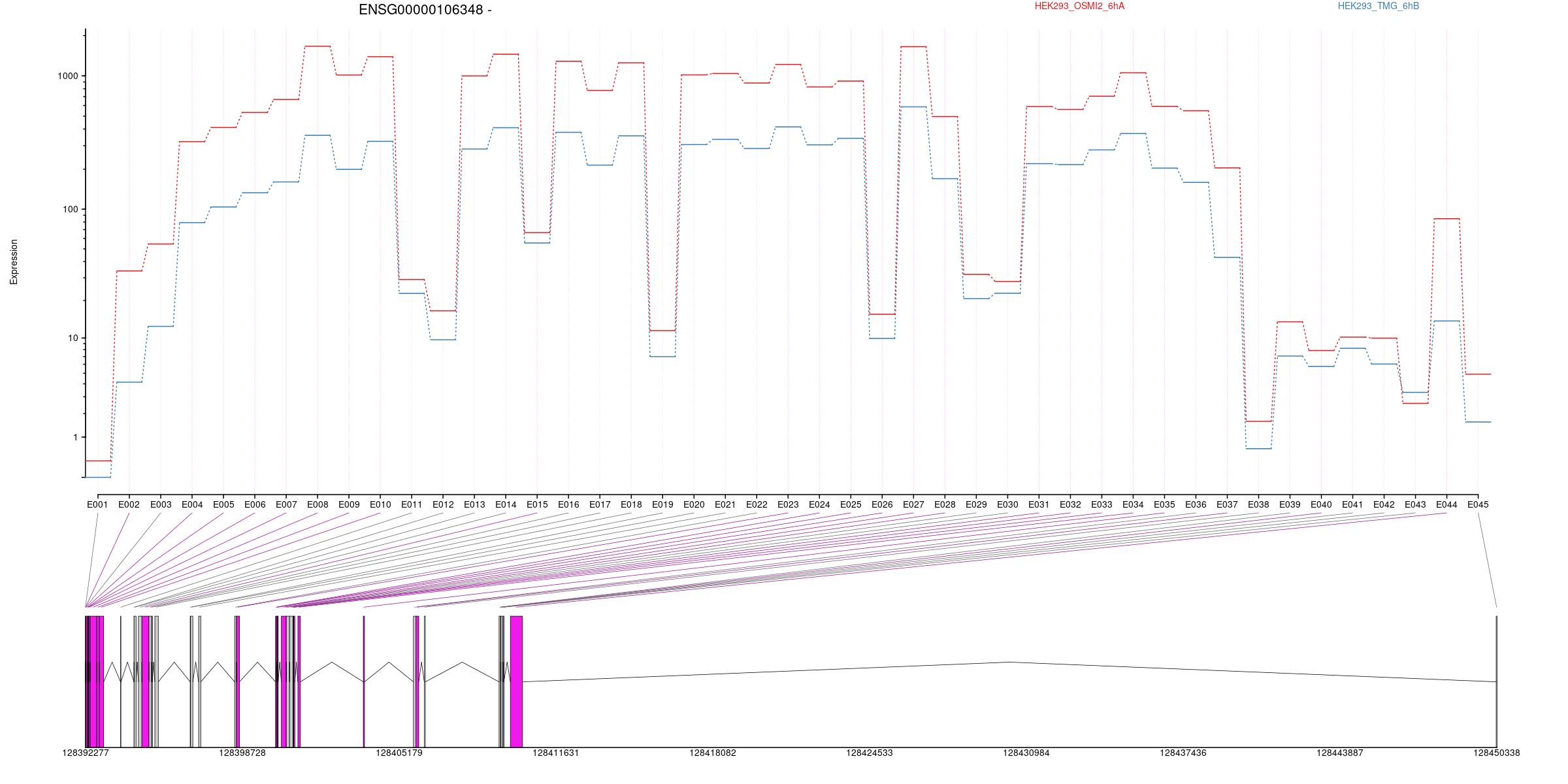
Task: Click the HEK293_OSMI2_6hA legend label
Action: click(x=1079, y=7)
